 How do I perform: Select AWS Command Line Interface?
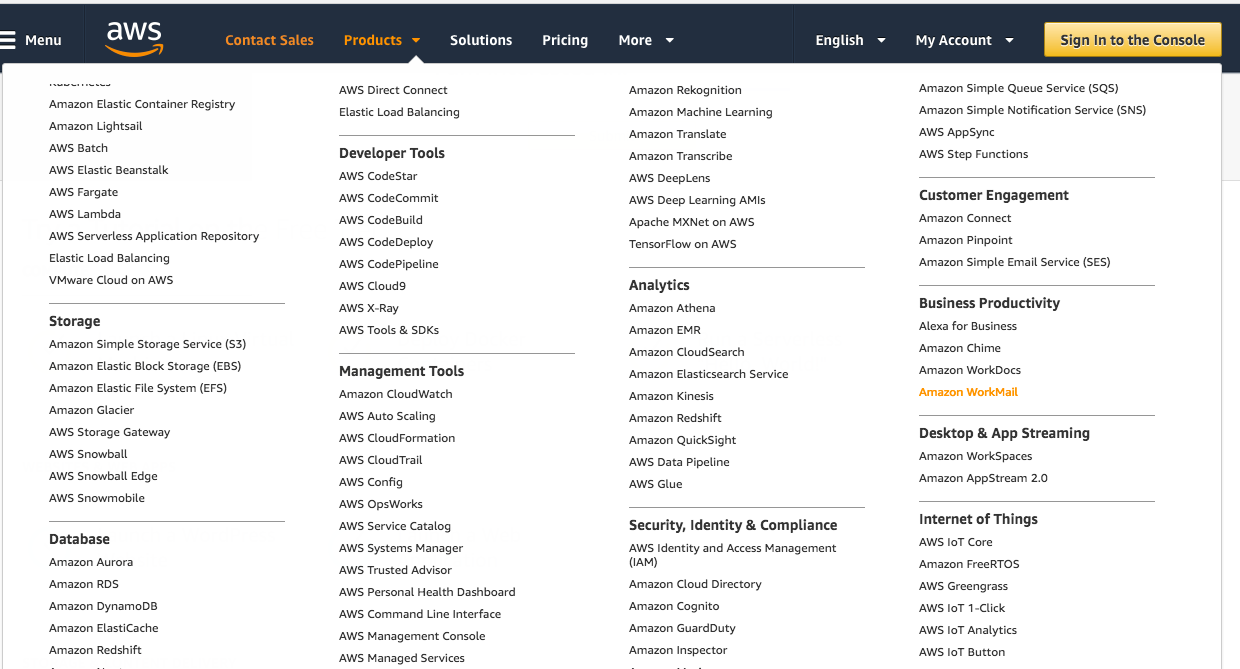tap(420, 614)
